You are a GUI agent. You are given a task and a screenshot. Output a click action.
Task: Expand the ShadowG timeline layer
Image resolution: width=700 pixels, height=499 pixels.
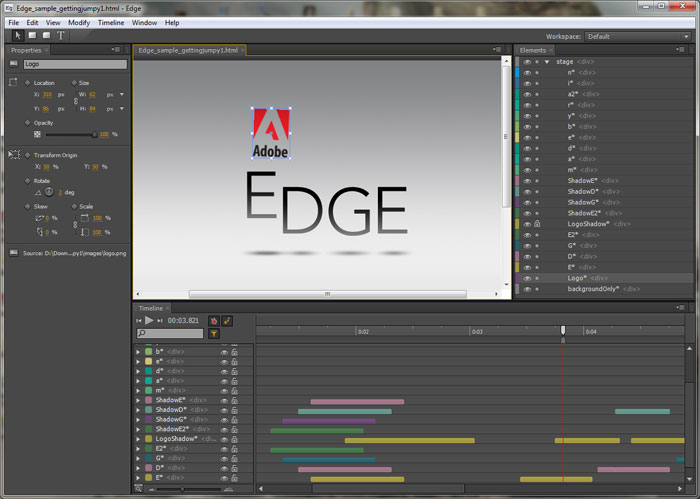tap(138, 420)
